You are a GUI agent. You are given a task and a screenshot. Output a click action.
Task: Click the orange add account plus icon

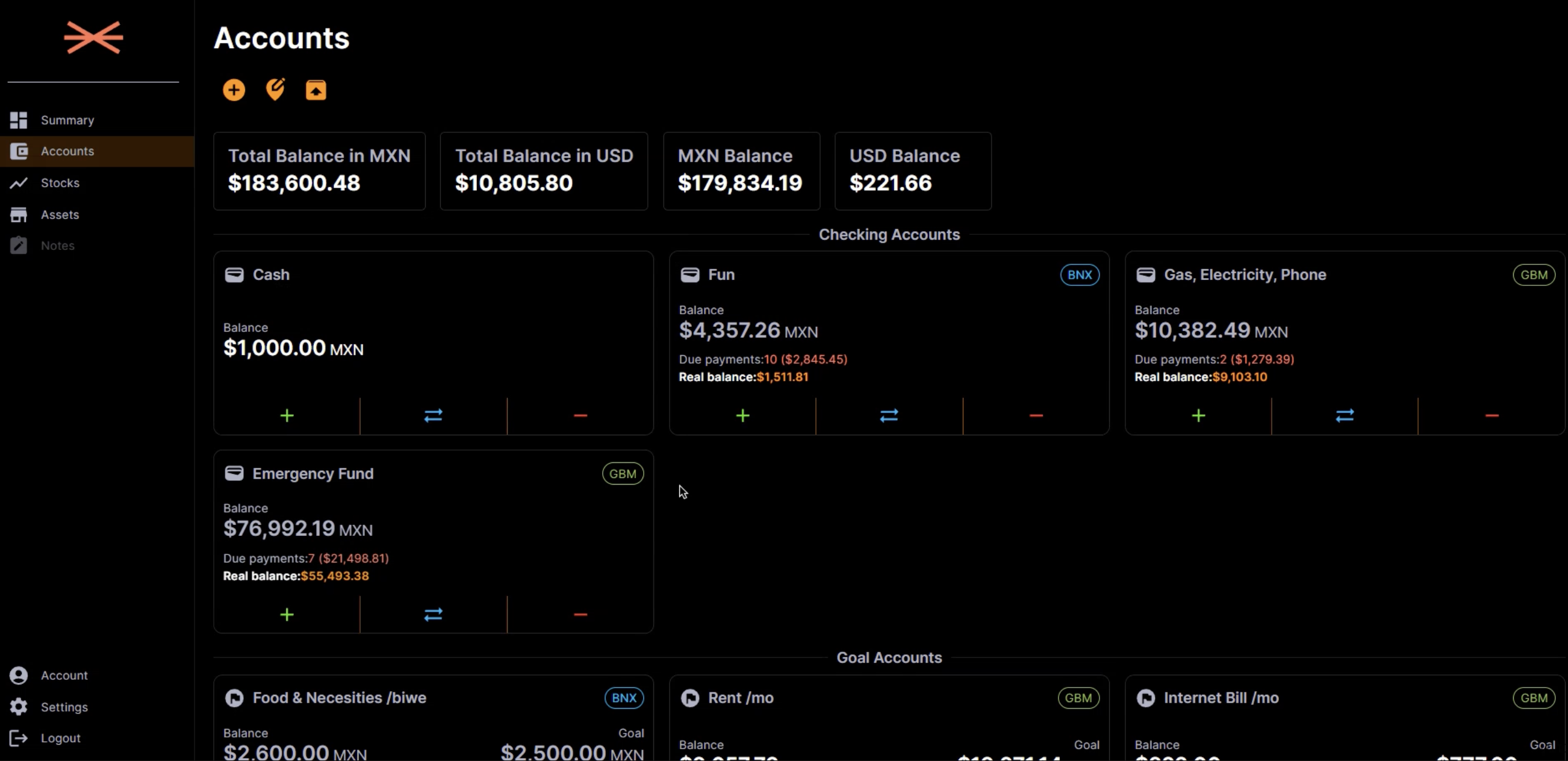(234, 90)
